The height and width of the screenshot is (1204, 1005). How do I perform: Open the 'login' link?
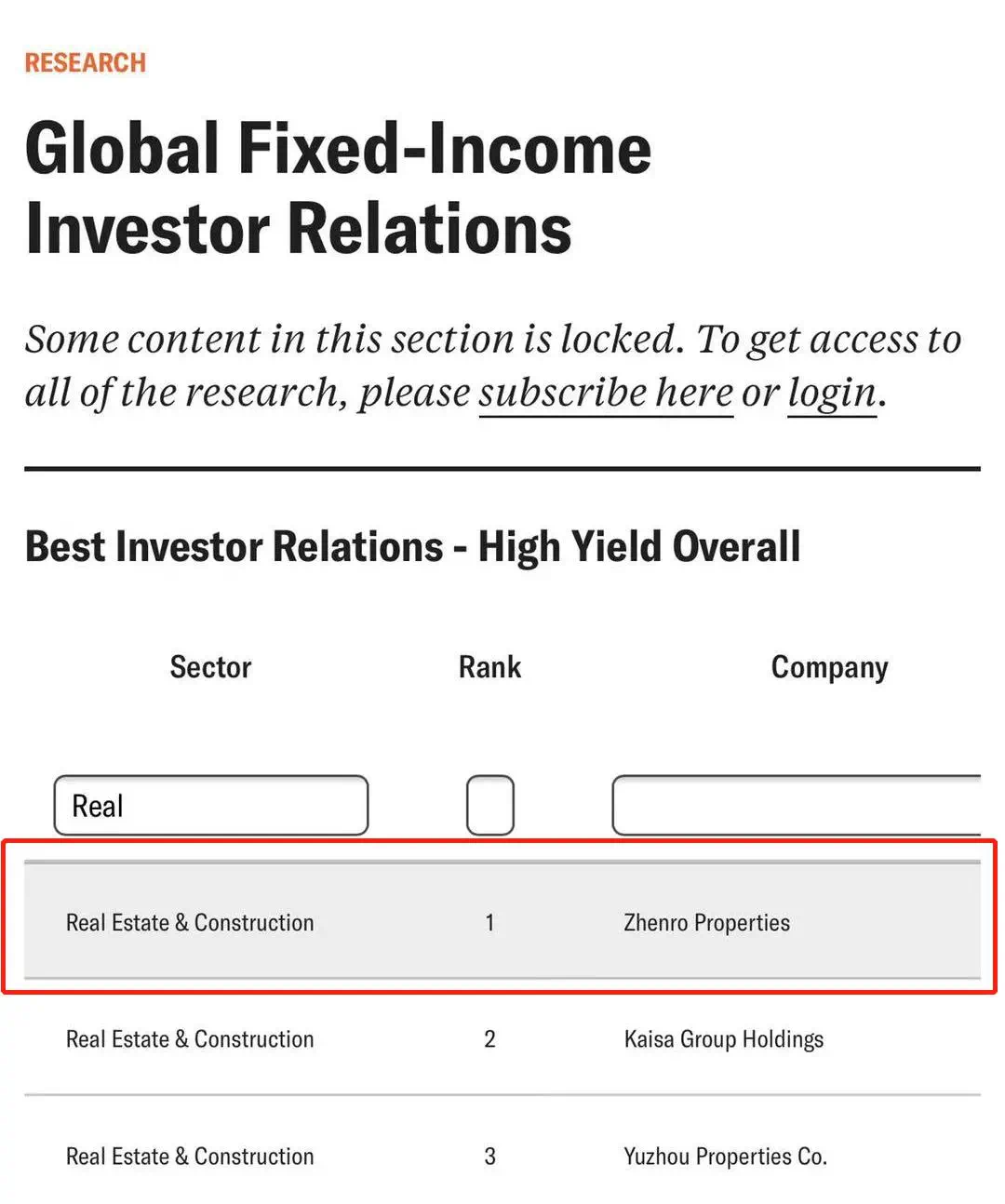pos(832,393)
